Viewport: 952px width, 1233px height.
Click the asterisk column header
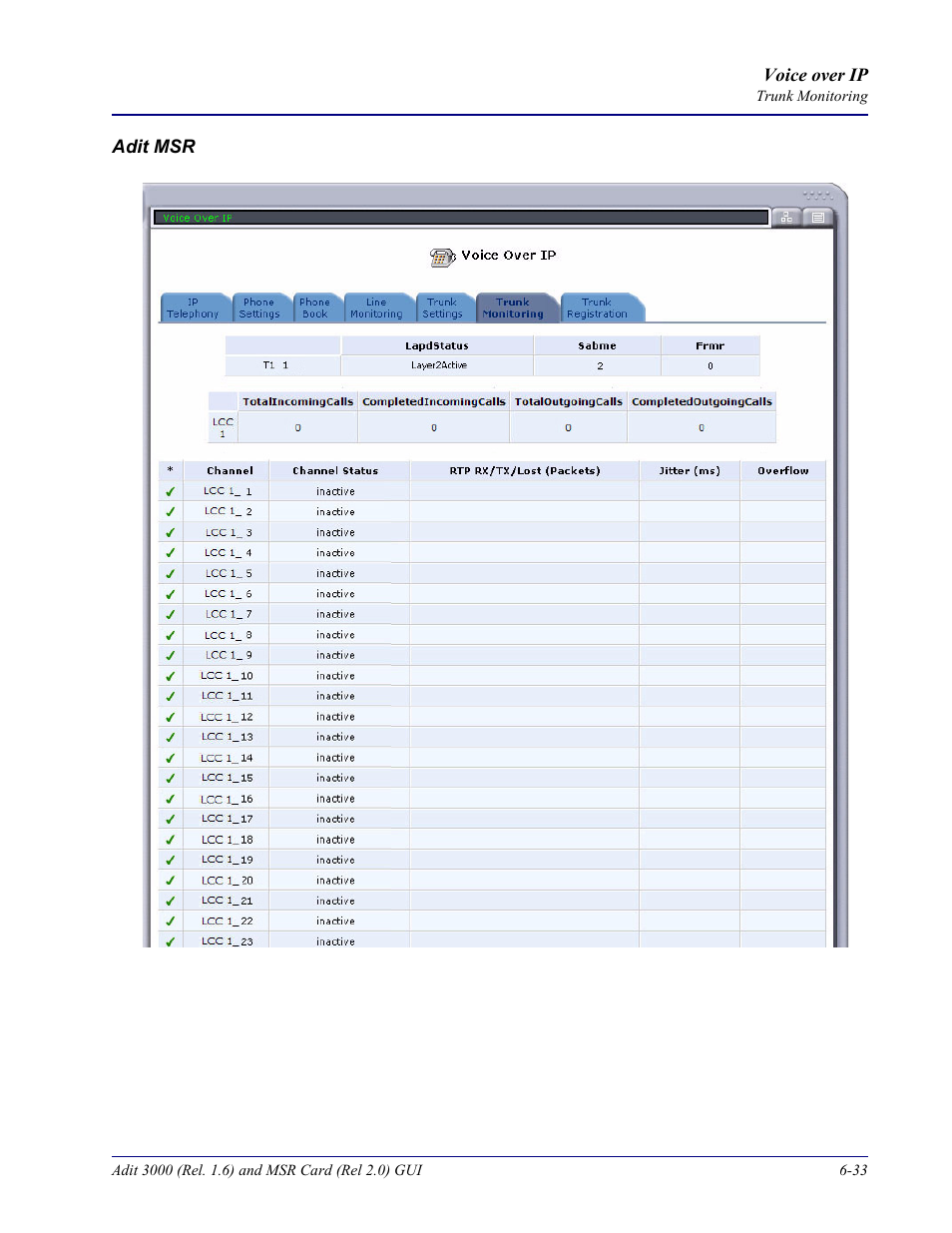click(171, 469)
